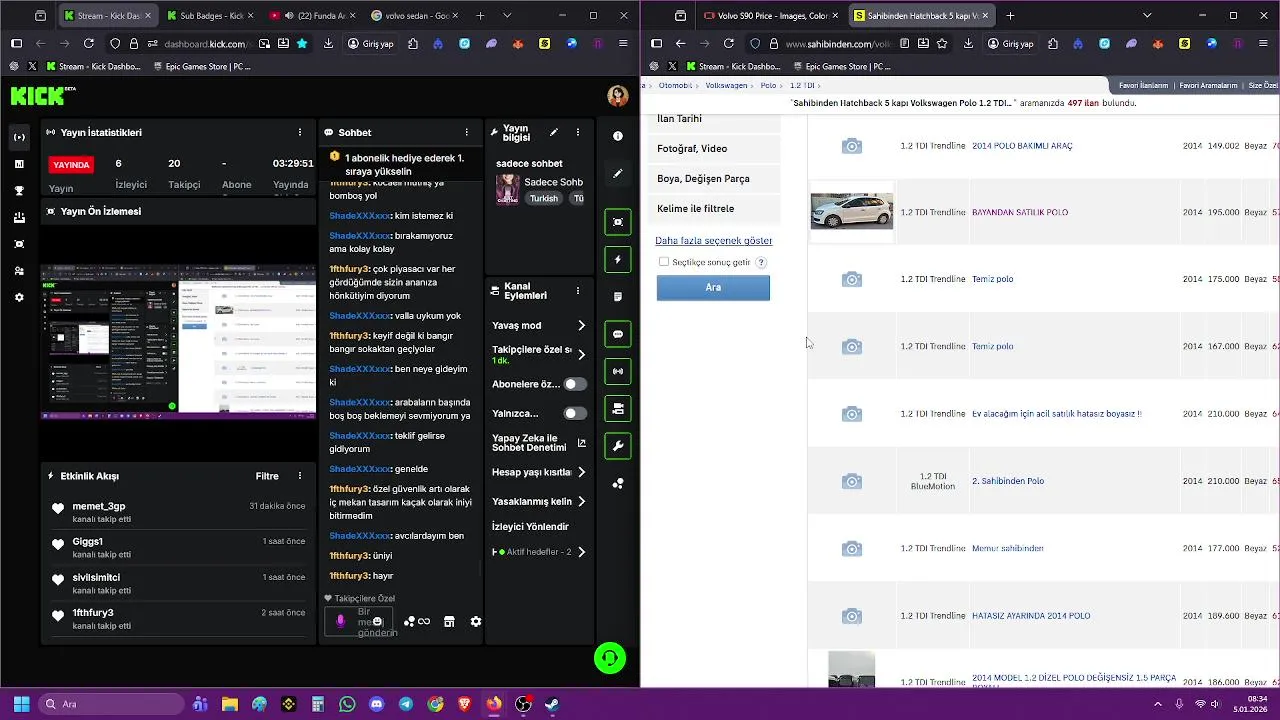Screen dimensions: 1280x720
Task: Open Yapay Zeka ile Sohbet Denetimi
Action: pyautogui.click(x=539, y=443)
